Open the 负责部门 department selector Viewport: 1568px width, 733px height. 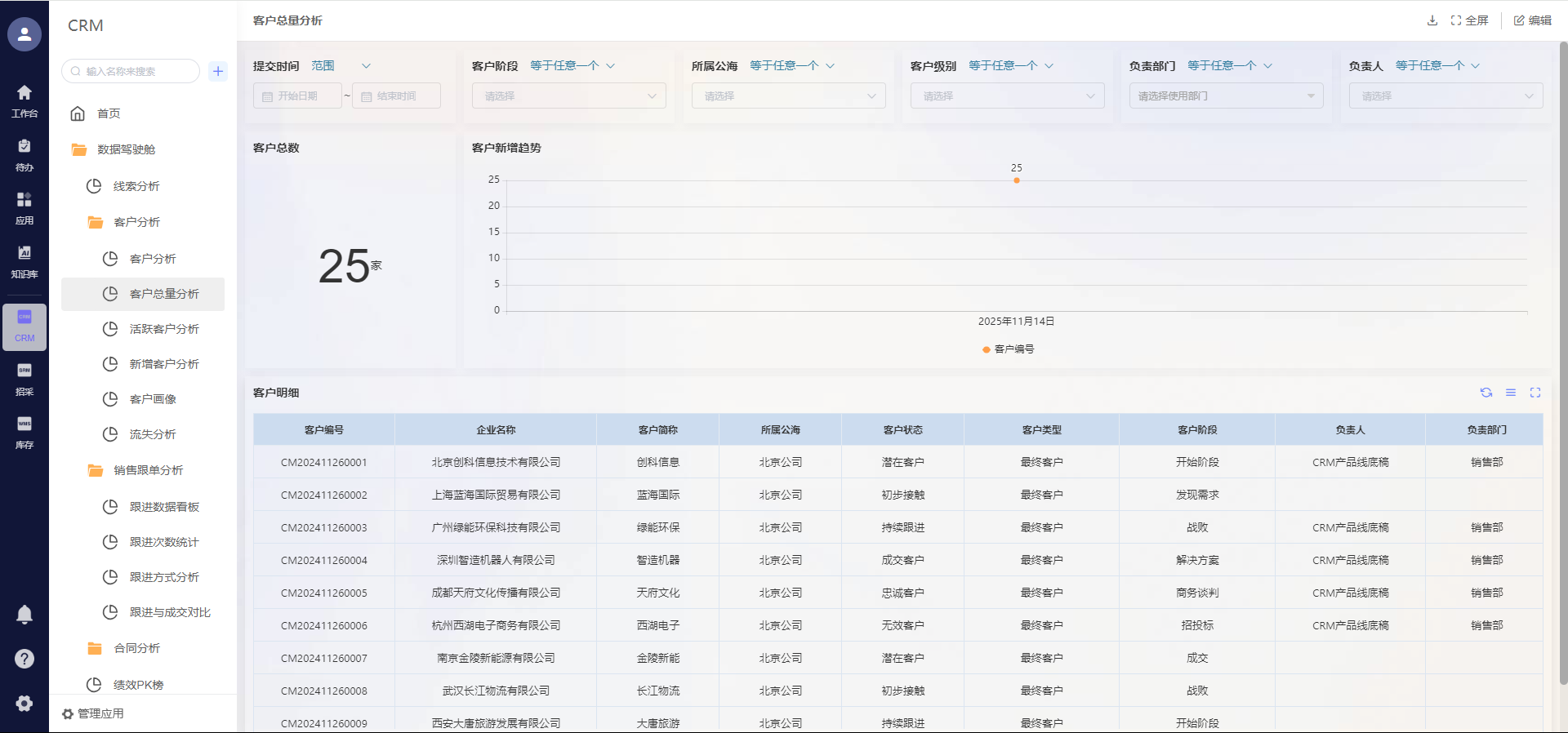(x=1226, y=96)
